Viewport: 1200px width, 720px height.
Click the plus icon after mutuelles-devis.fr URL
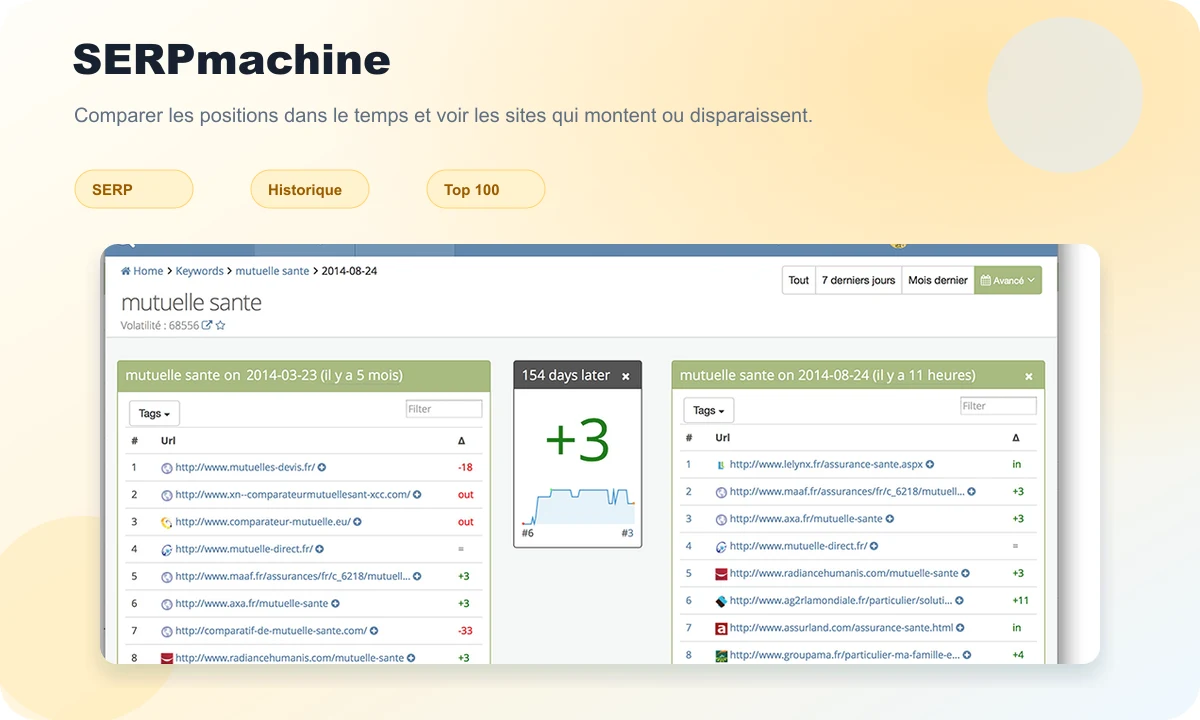(322, 467)
